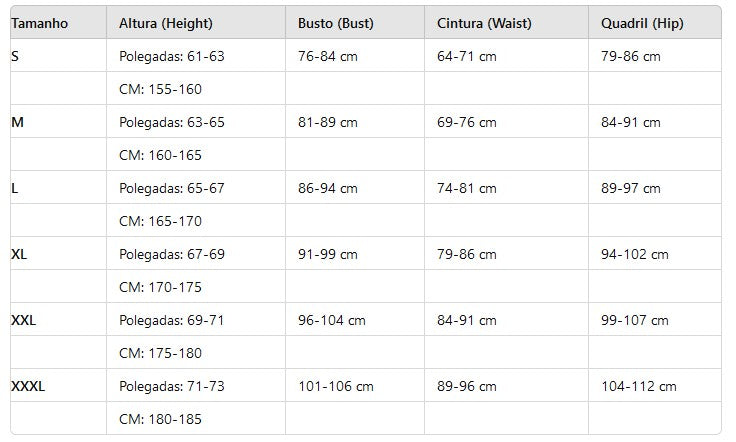Click the 104-112 cm hip value
This screenshot has height=442, width=736.
pyautogui.click(x=639, y=387)
